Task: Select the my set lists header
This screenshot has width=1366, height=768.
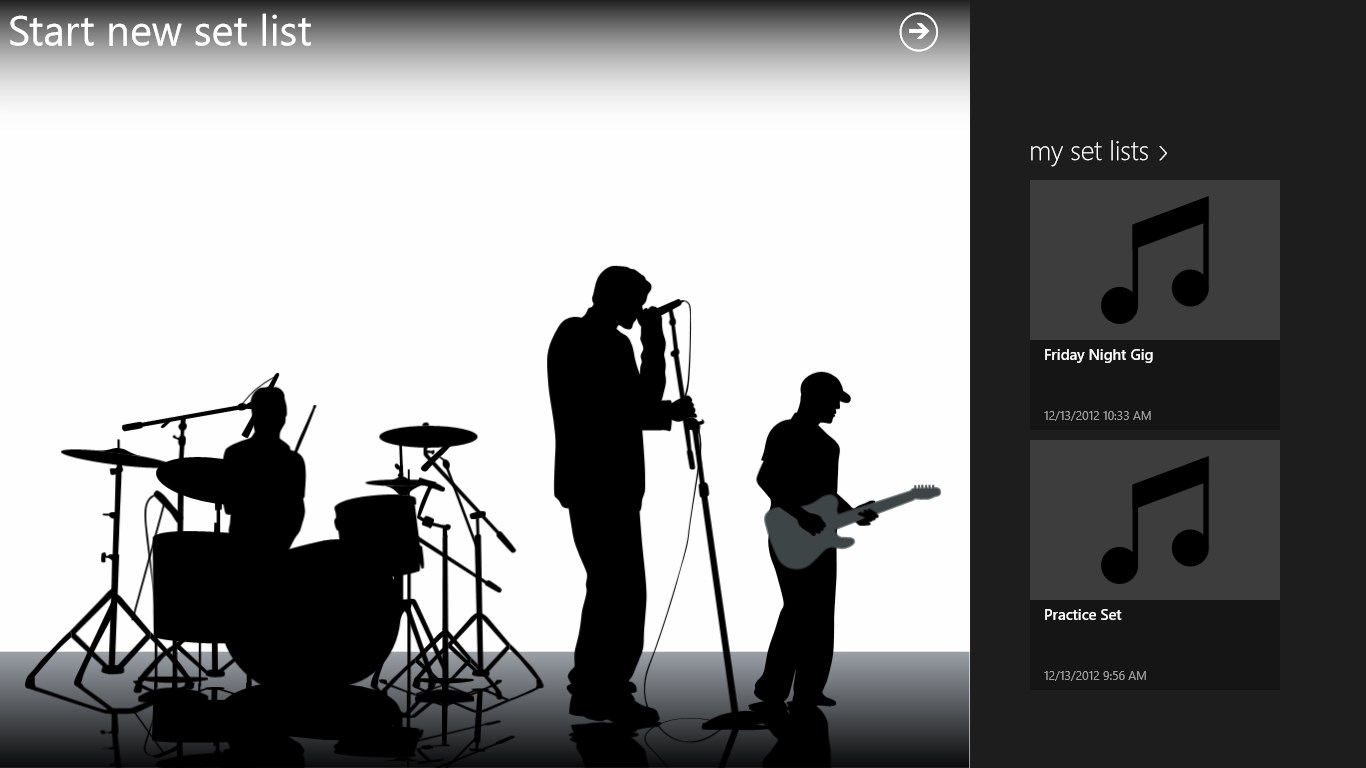Action: pos(1088,151)
